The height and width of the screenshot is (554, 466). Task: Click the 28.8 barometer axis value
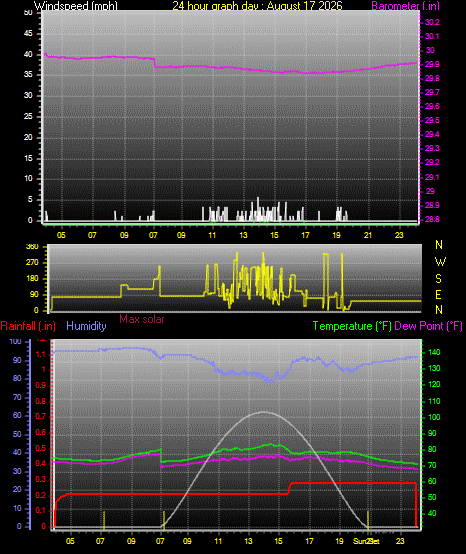[432, 219]
